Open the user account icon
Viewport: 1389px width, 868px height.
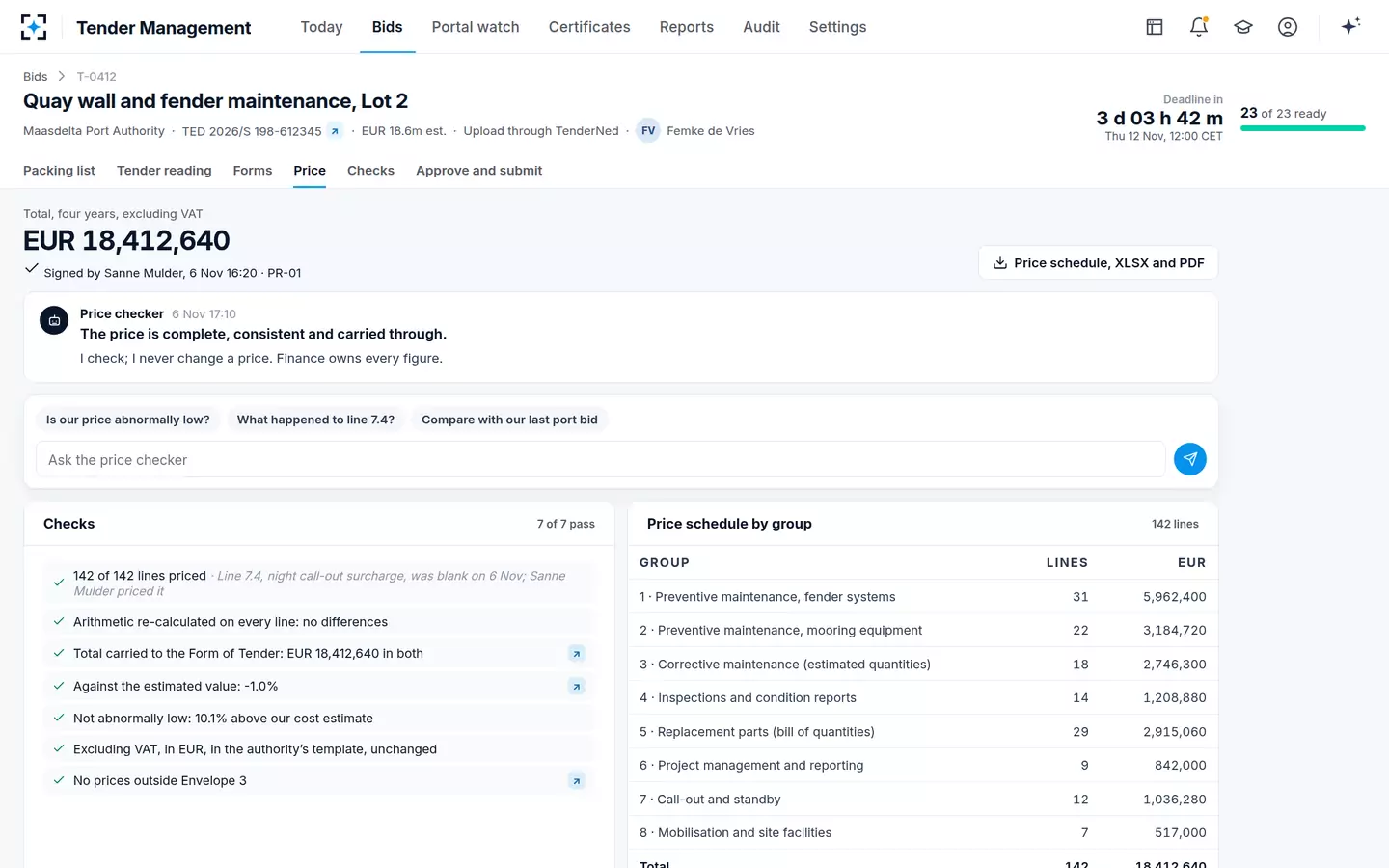click(x=1288, y=27)
